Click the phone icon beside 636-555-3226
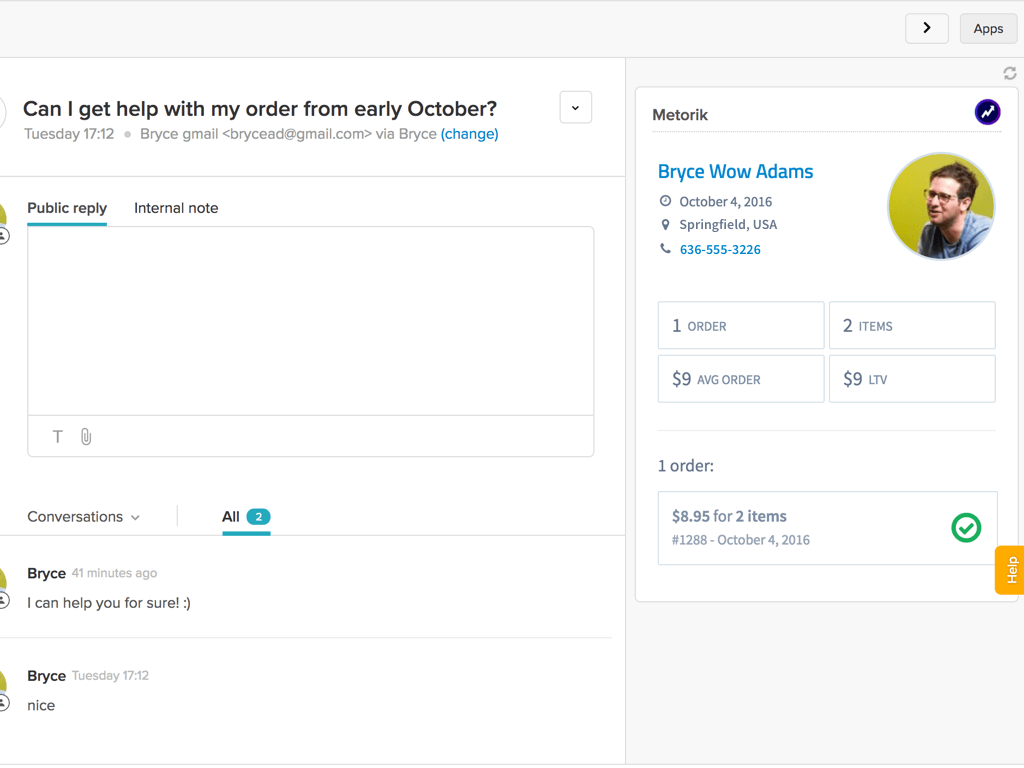Image resolution: width=1024 pixels, height=768 pixels. pos(666,249)
